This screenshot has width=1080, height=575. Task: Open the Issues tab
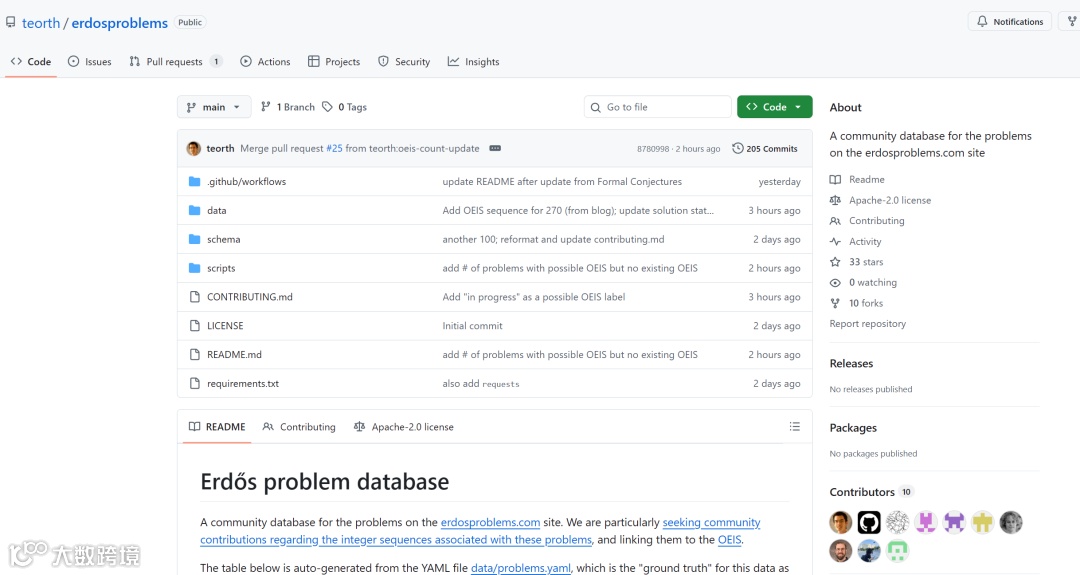coord(90,61)
